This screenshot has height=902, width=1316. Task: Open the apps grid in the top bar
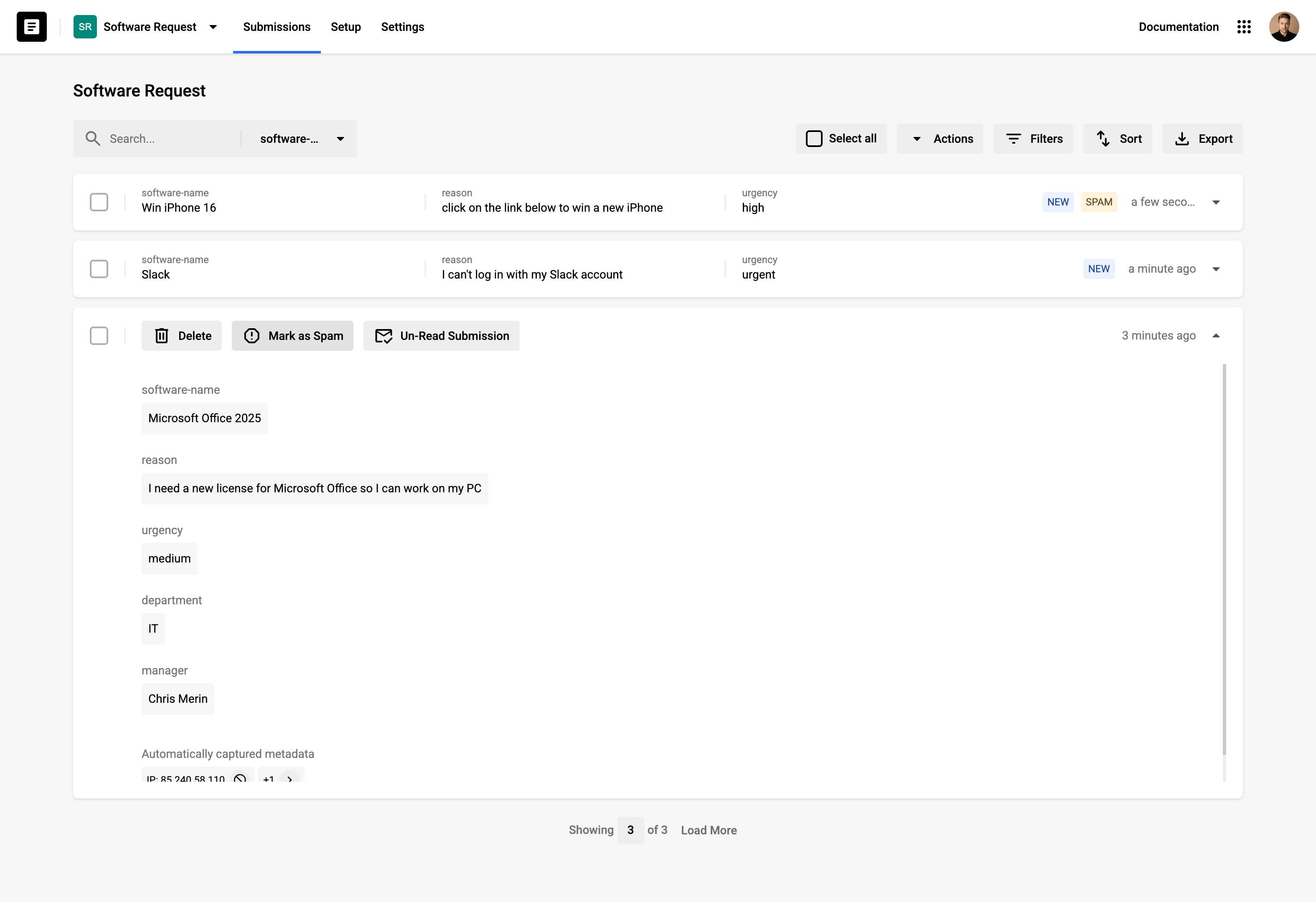point(1244,27)
